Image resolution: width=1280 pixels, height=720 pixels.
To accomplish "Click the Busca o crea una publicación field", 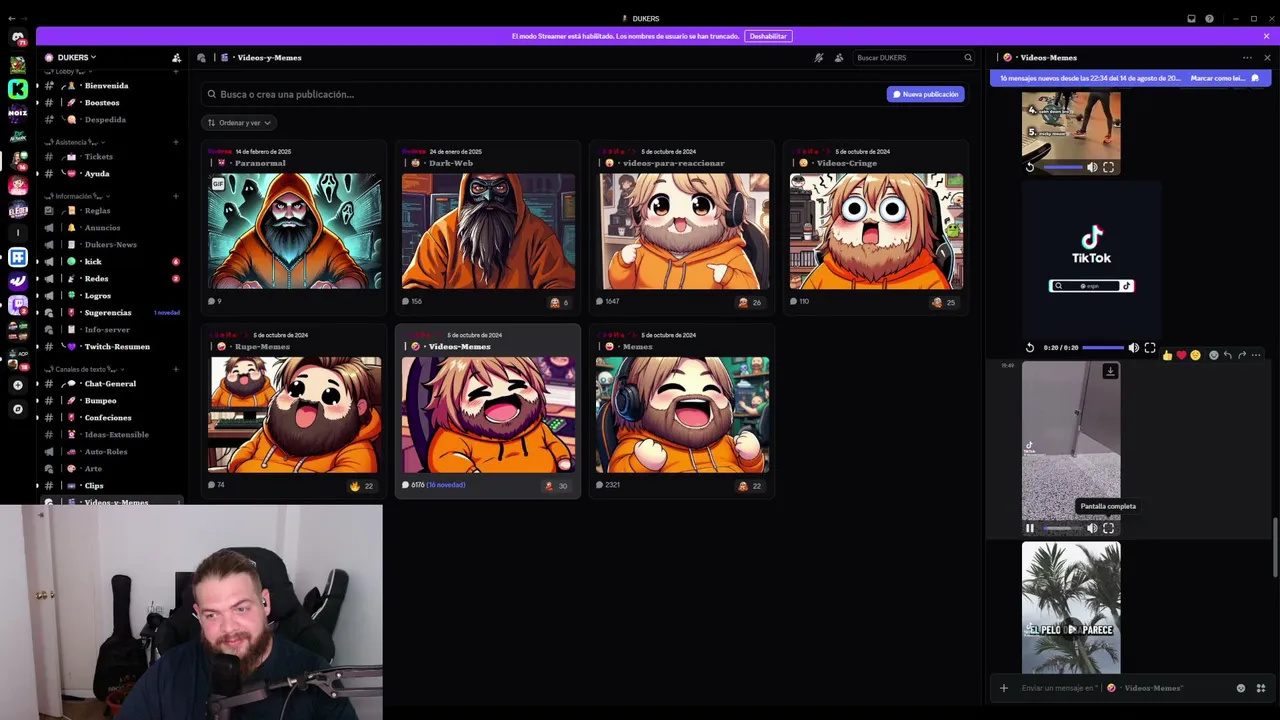I will coord(540,94).
